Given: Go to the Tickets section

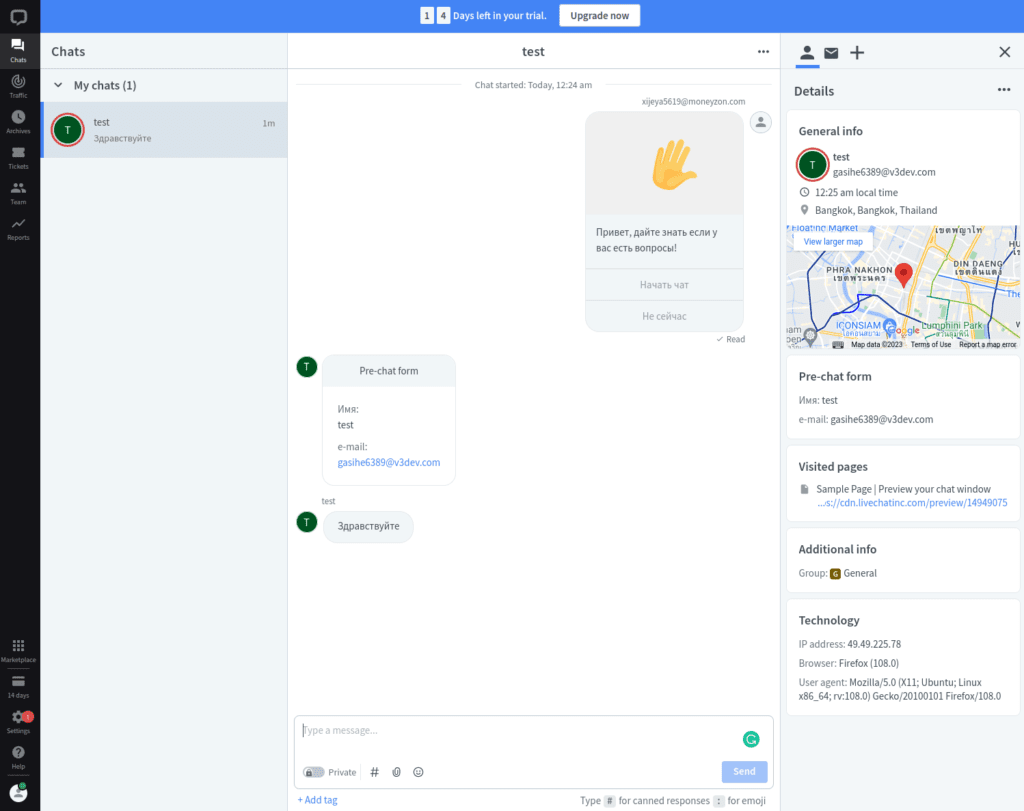Looking at the screenshot, I should click(x=18, y=157).
